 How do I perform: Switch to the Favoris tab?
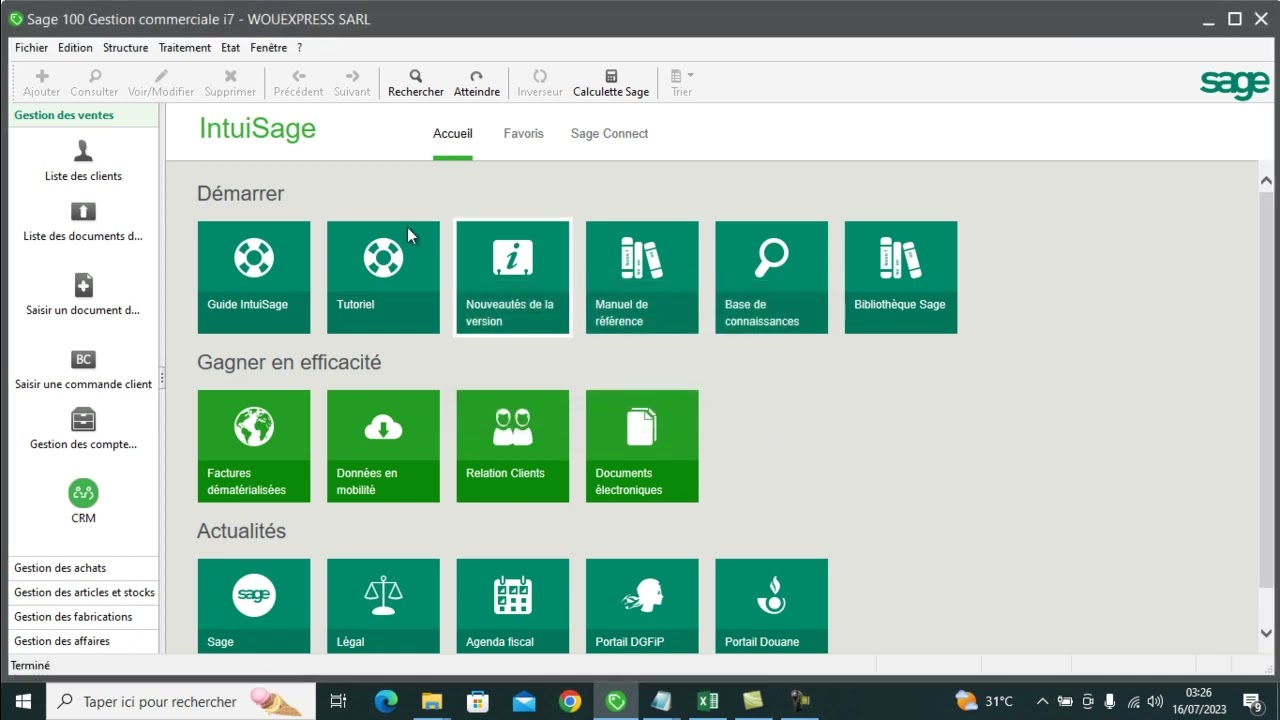pyautogui.click(x=524, y=134)
